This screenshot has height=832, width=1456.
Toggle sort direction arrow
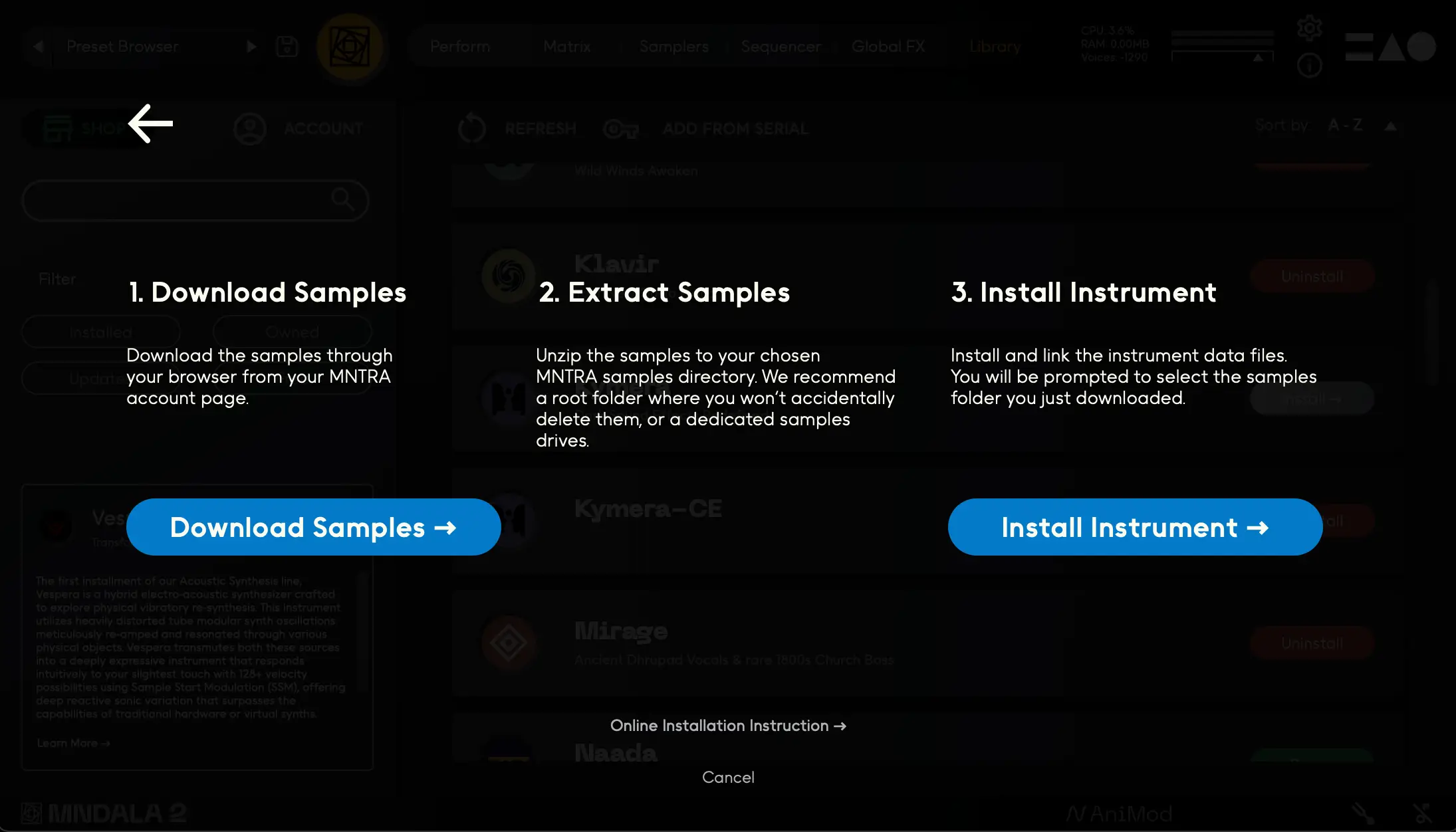(x=1390, y=126)
